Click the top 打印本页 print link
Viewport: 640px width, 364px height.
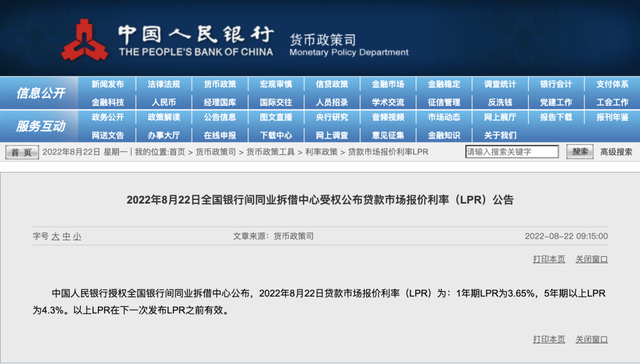[549, 259]
